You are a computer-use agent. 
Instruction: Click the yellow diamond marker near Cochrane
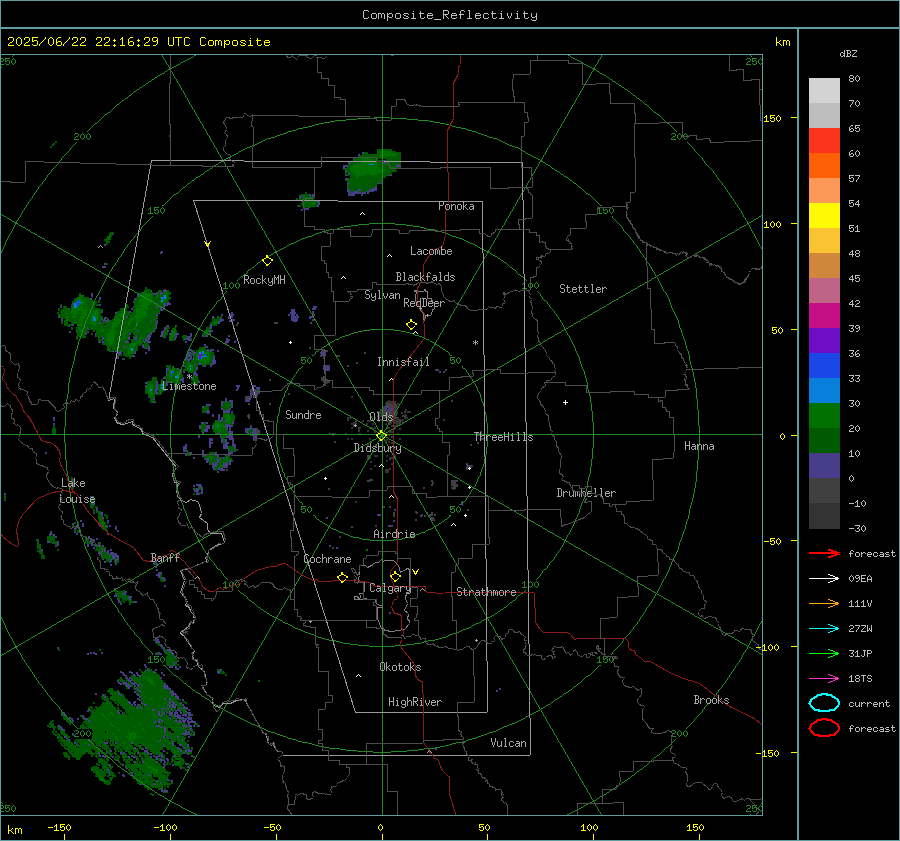pos(342,577)
